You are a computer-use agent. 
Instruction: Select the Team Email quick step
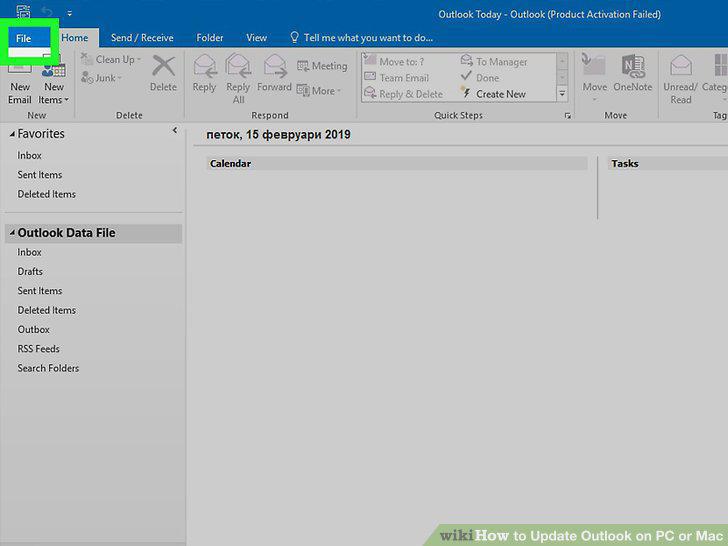coord(396,78)
